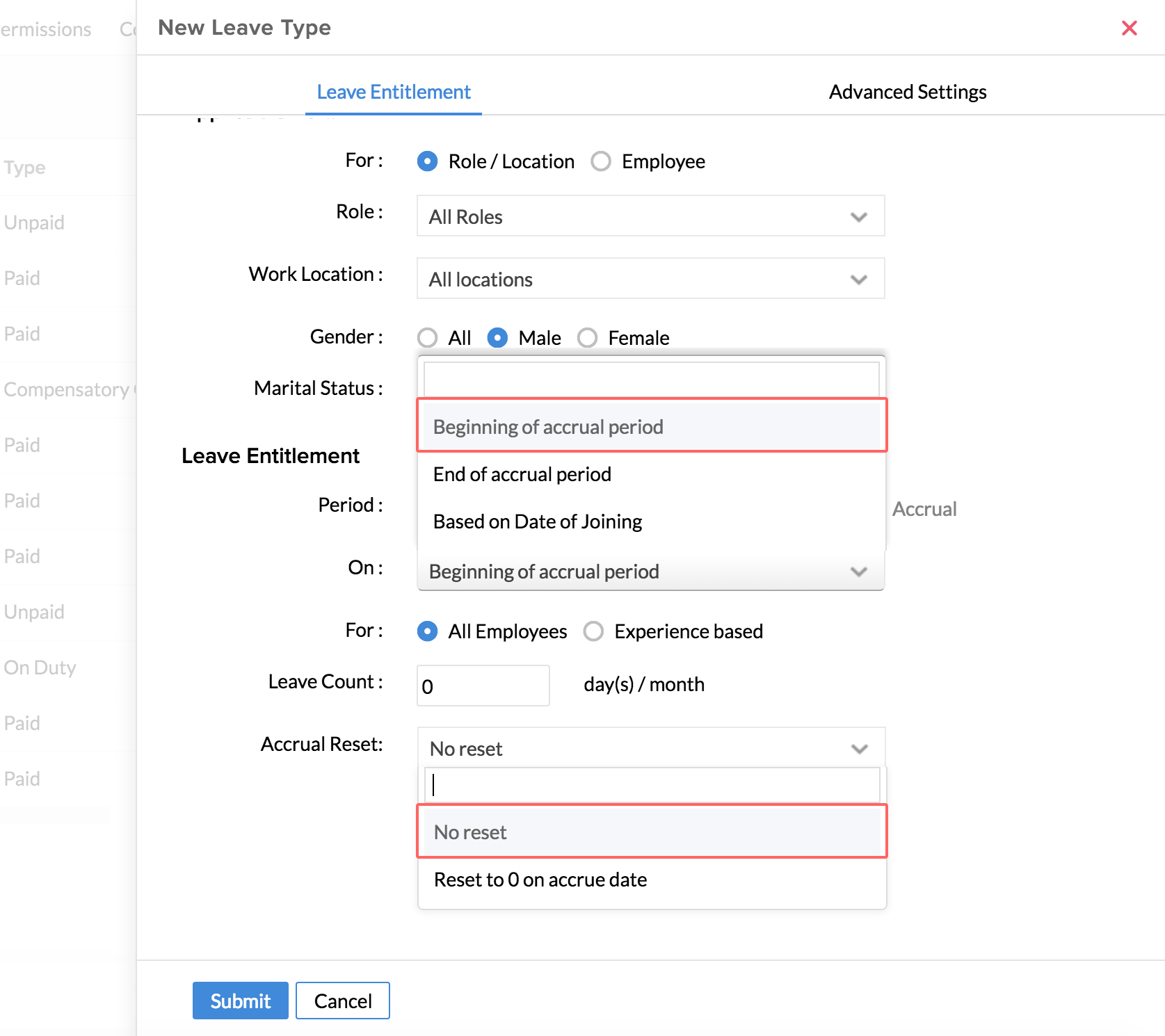Collapse the Accrual Reset dropdown chevron
This screenshot has height=1036, width=1165.
click(x=859, y=749)
